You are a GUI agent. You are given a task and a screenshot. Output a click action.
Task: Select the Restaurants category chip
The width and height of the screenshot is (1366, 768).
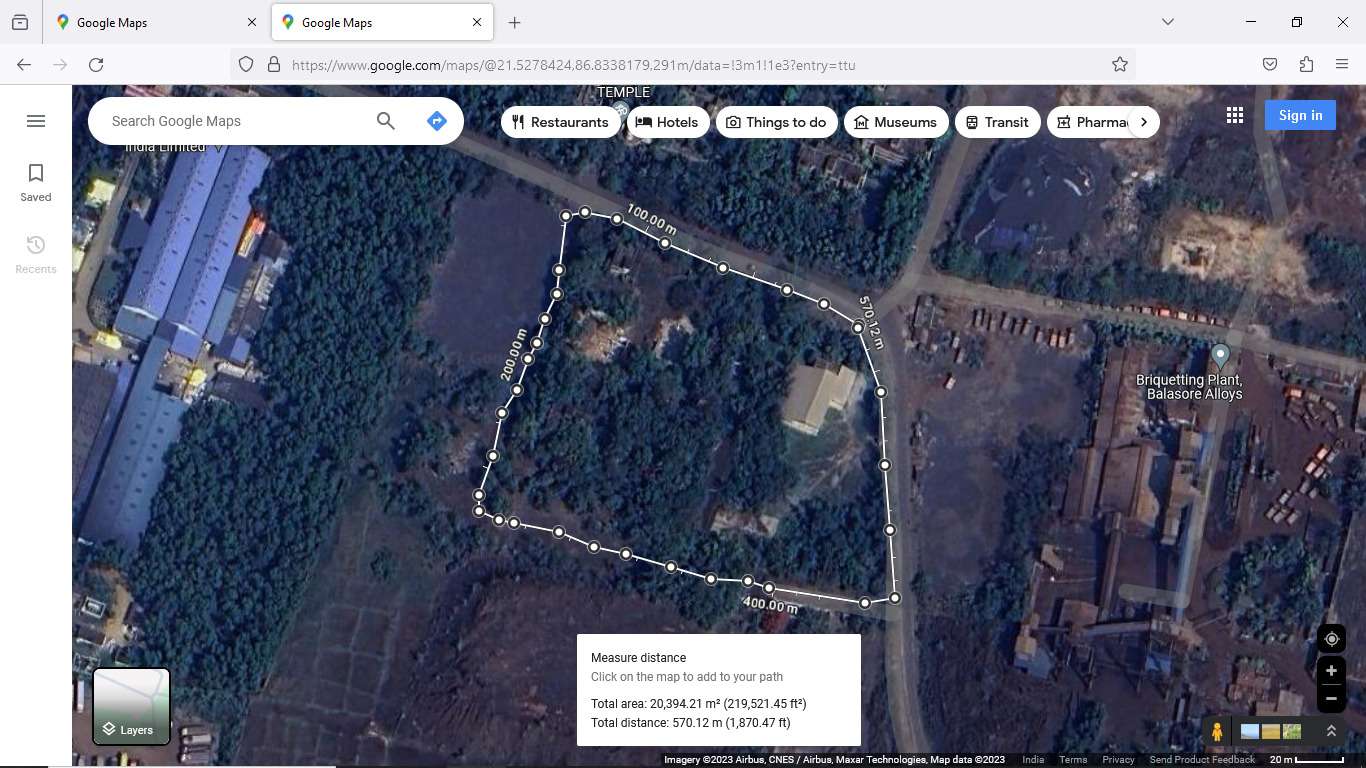[x=560, y=122]
